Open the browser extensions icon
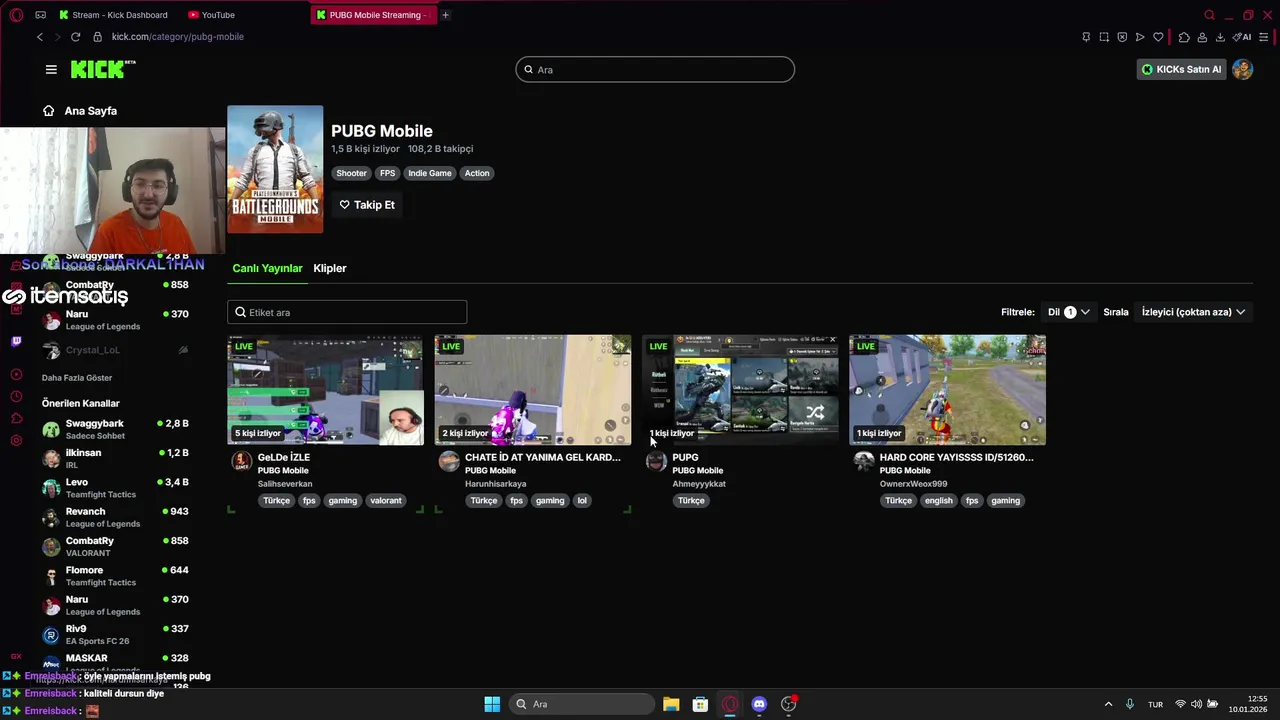Viewport: 1280px width, 720px height. (x=1184, y=37)
